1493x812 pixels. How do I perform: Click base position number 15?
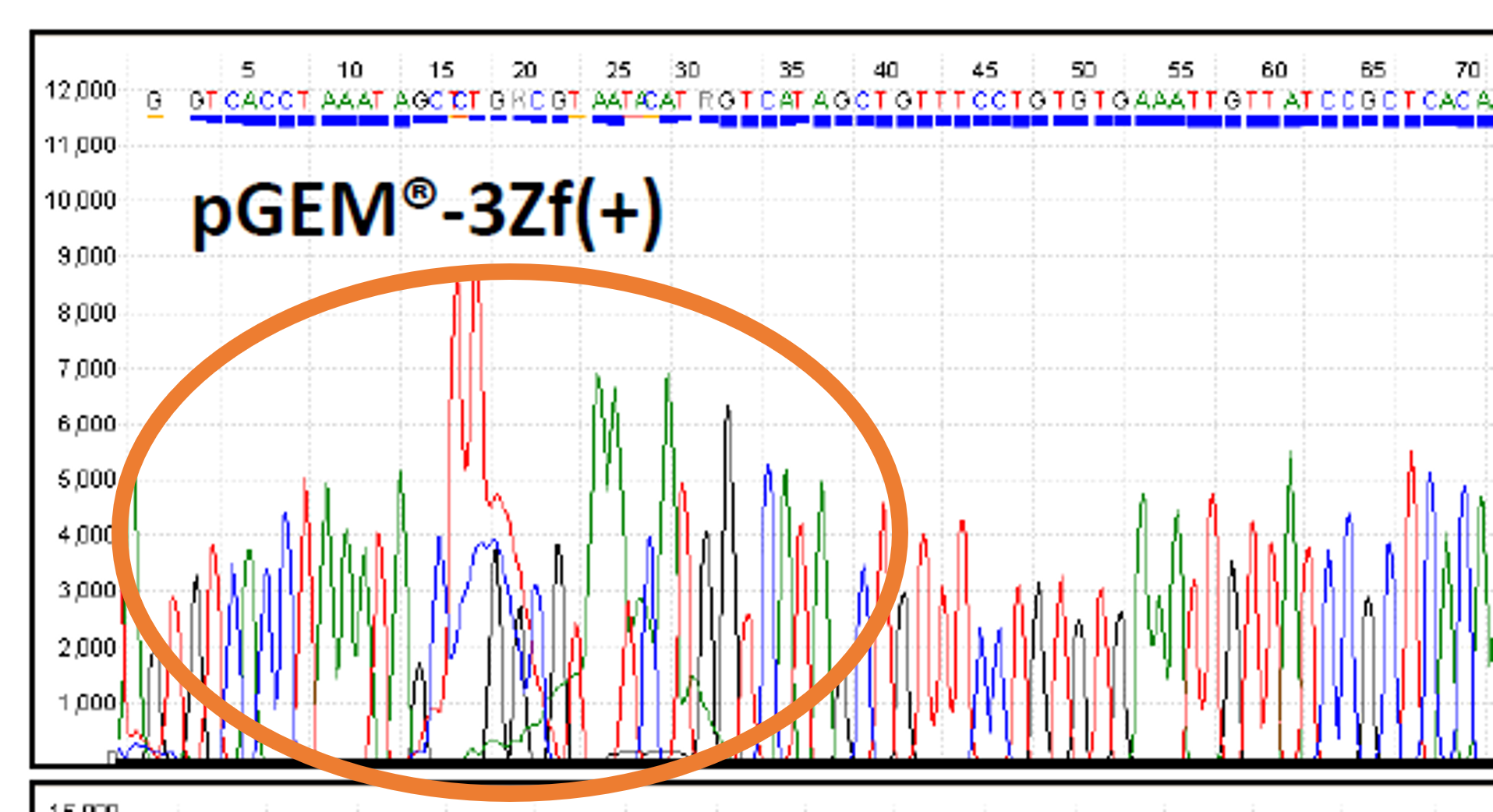coord(441,70)
